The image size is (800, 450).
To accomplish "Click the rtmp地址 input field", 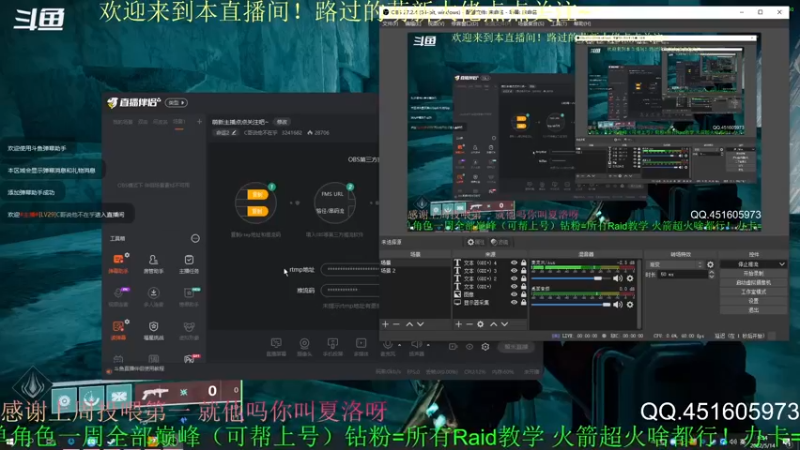I will 350,269.
